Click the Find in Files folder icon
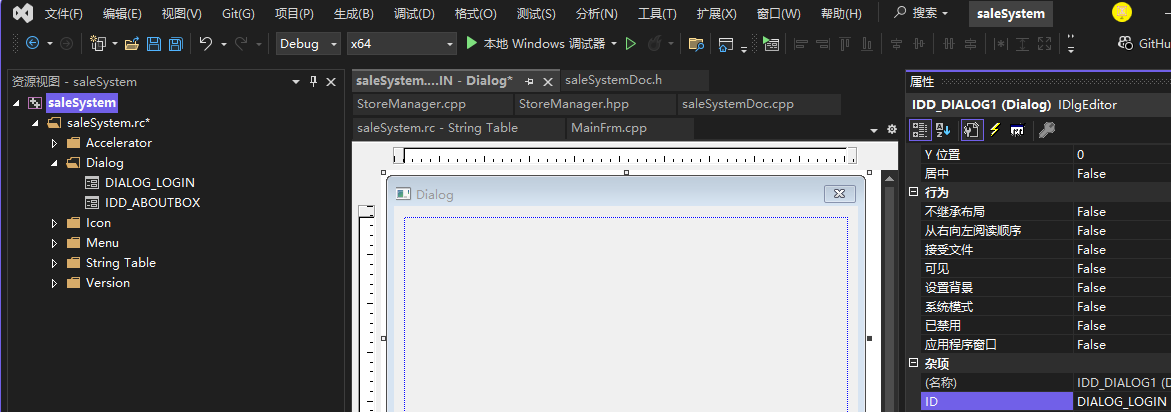Image resolution: width=1171 pixels, height=412 pixels. coord(696,44)
